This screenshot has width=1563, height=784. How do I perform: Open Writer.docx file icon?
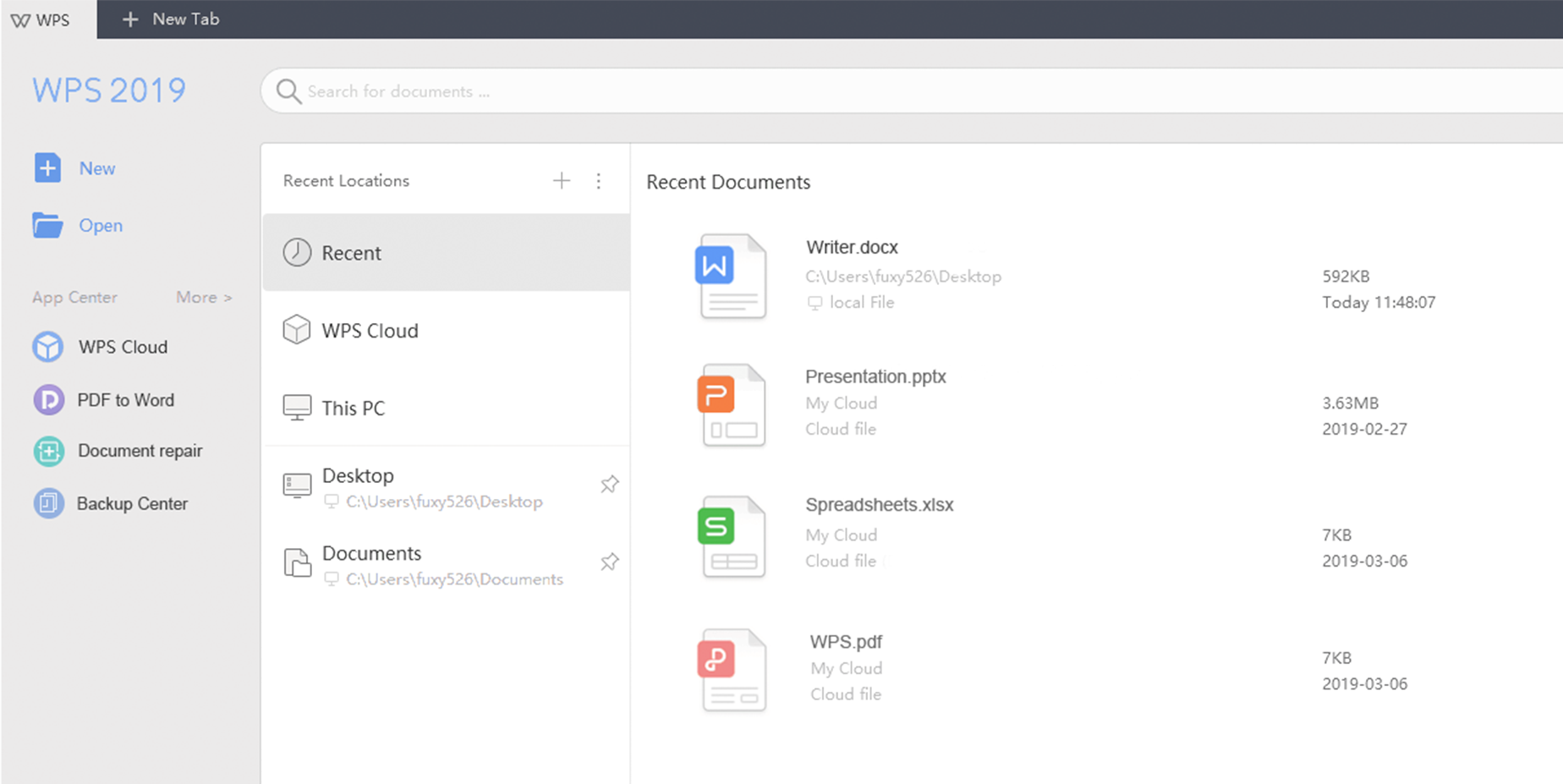click(732, 276)
